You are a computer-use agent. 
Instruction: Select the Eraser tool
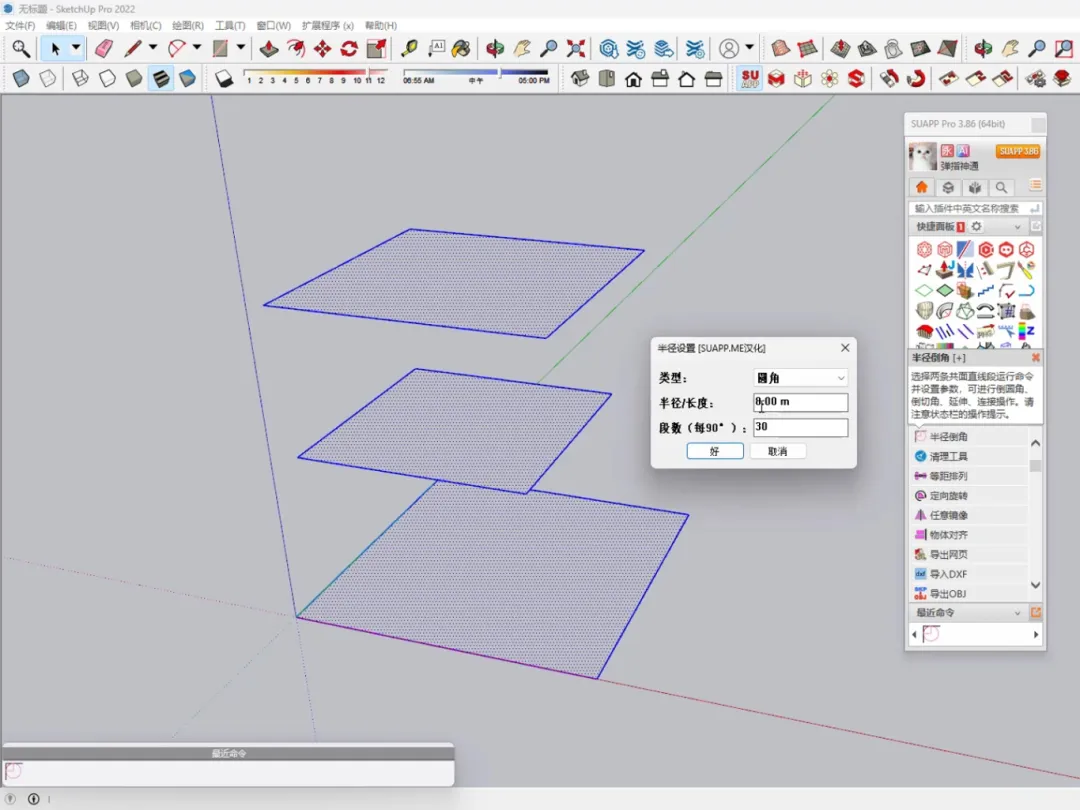point(104,48)
